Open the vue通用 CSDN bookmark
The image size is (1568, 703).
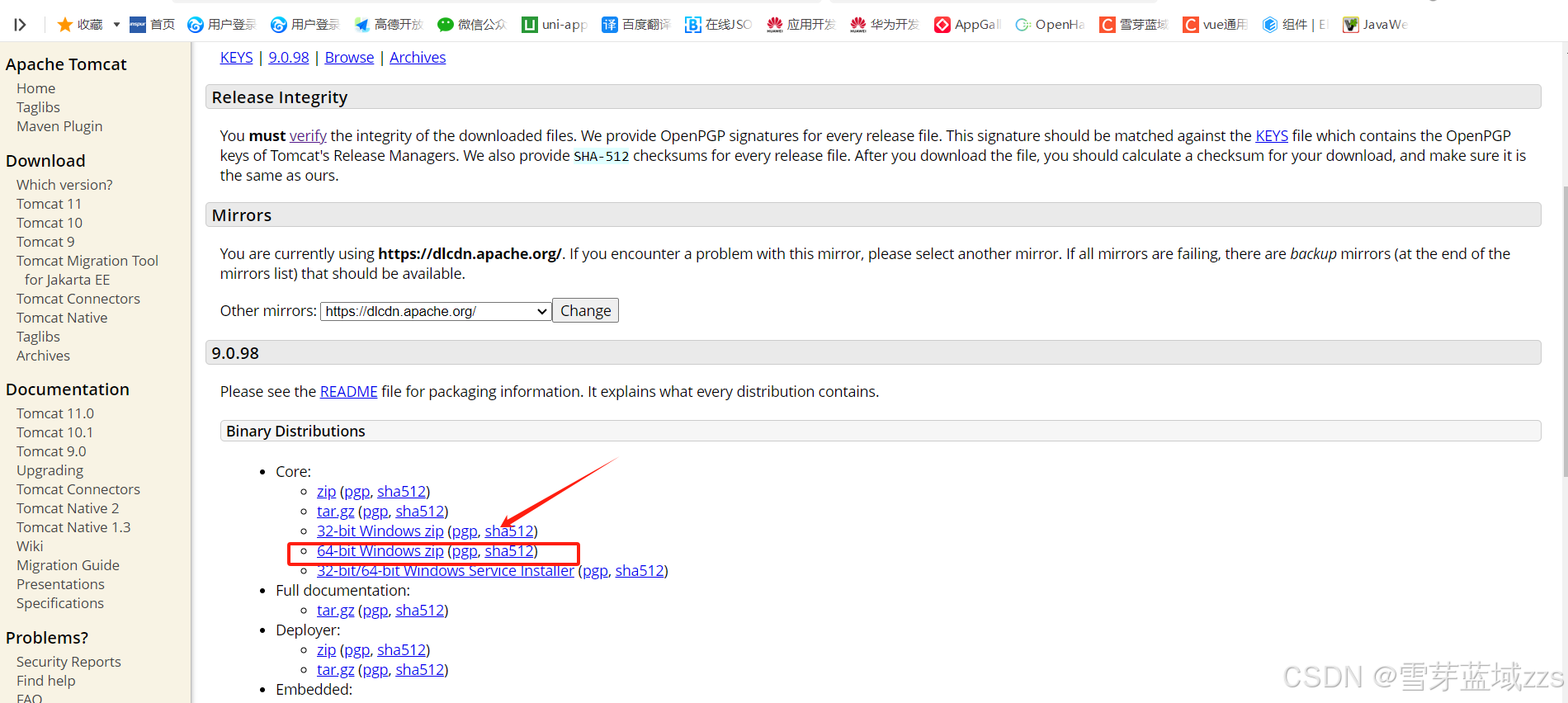click(x=1216, y=25)
